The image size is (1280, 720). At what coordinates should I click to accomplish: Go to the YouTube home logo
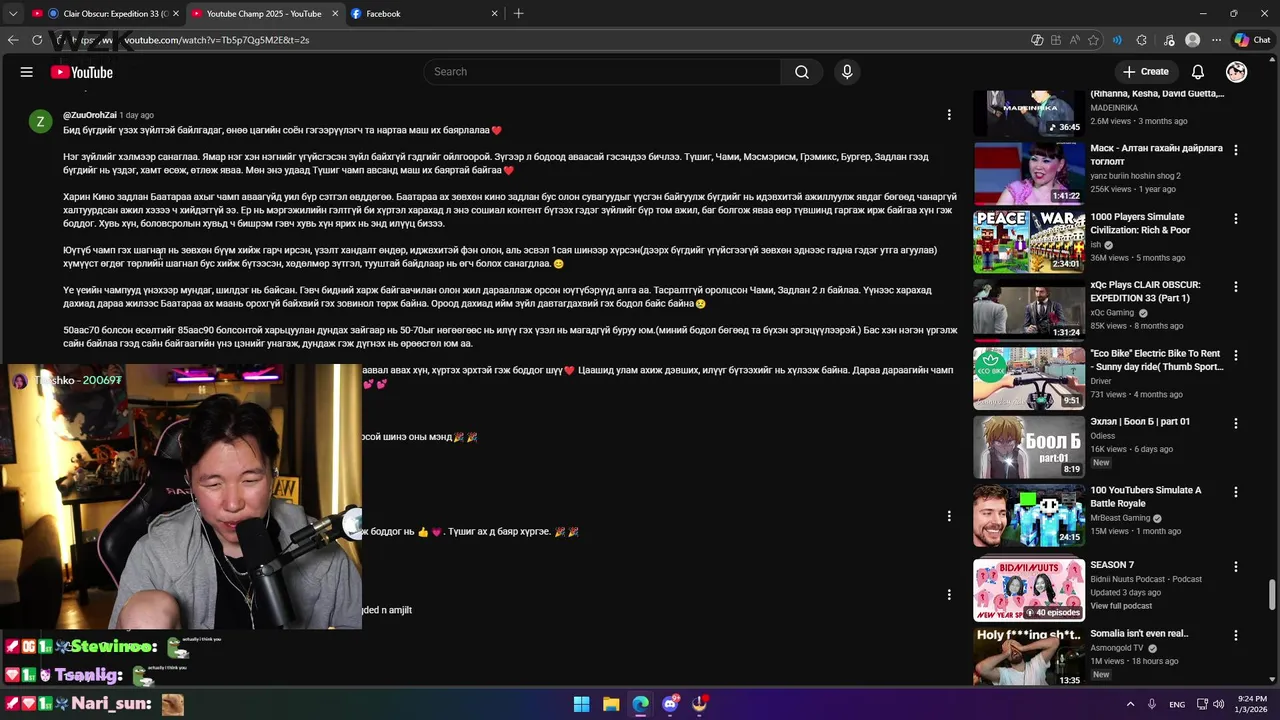point(82,72)
